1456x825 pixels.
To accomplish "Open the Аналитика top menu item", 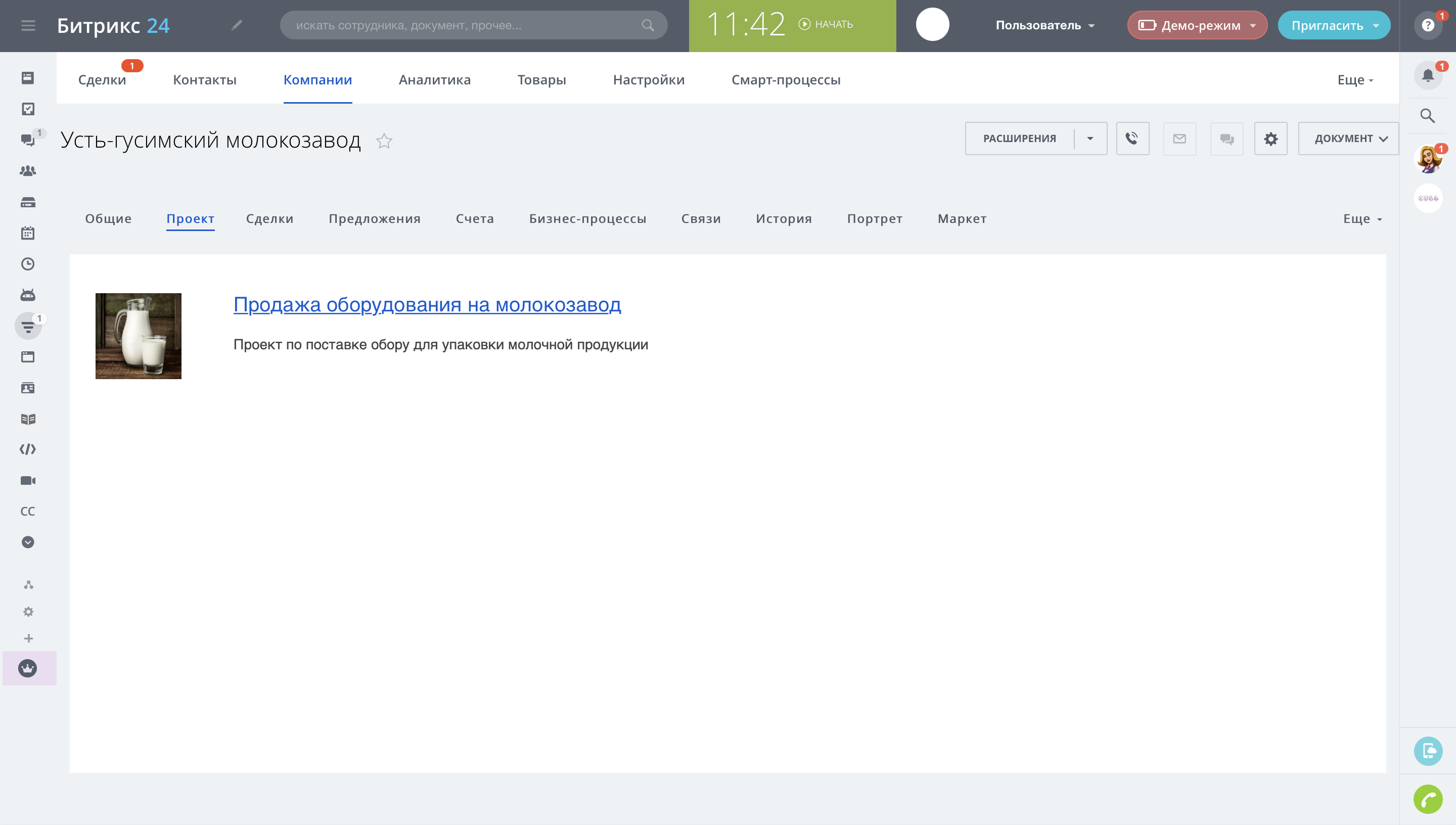I will point(434,80).
